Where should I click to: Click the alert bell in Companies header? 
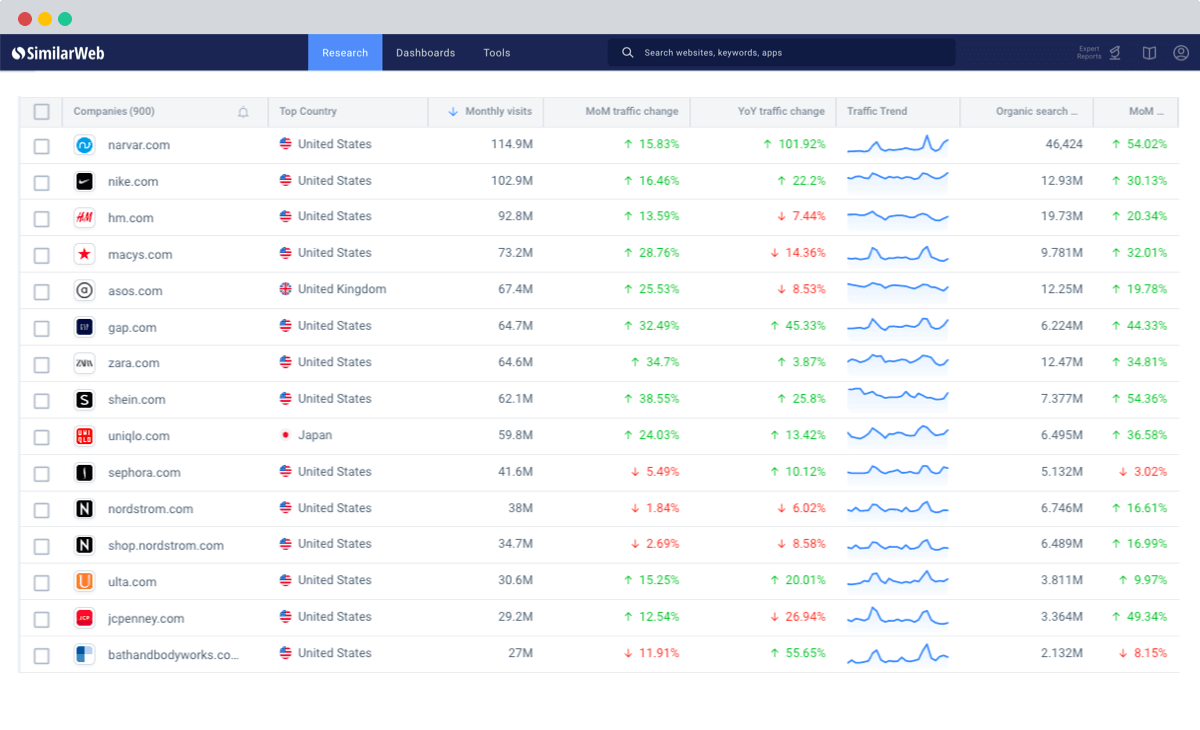243,112
